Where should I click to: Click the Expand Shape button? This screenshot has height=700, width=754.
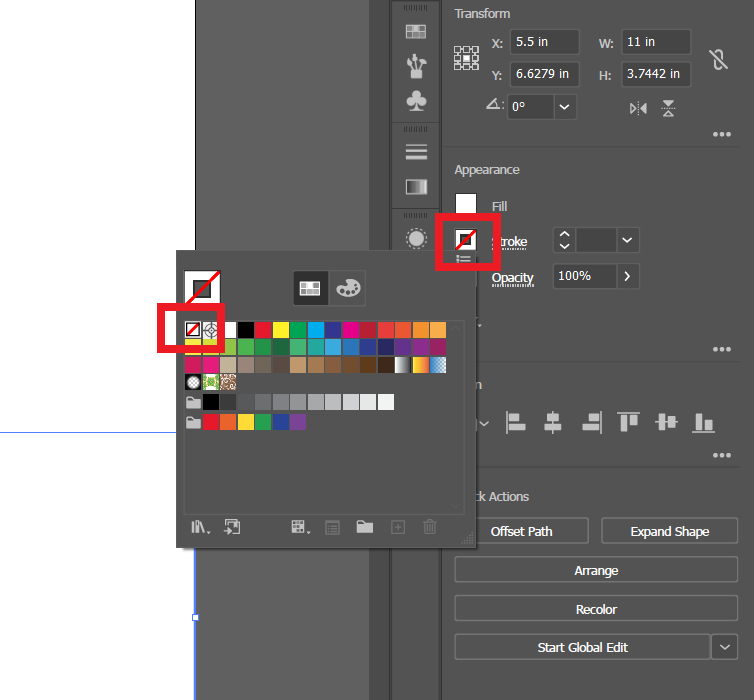tap(669, 531)
